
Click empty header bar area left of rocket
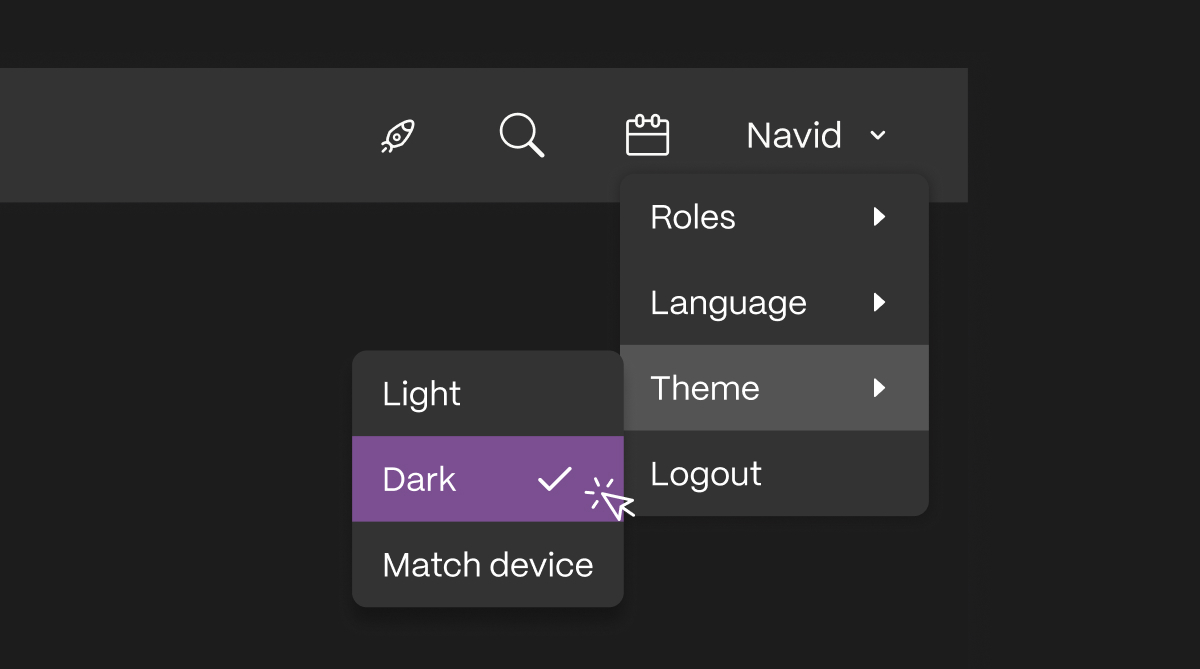[180, 135]
